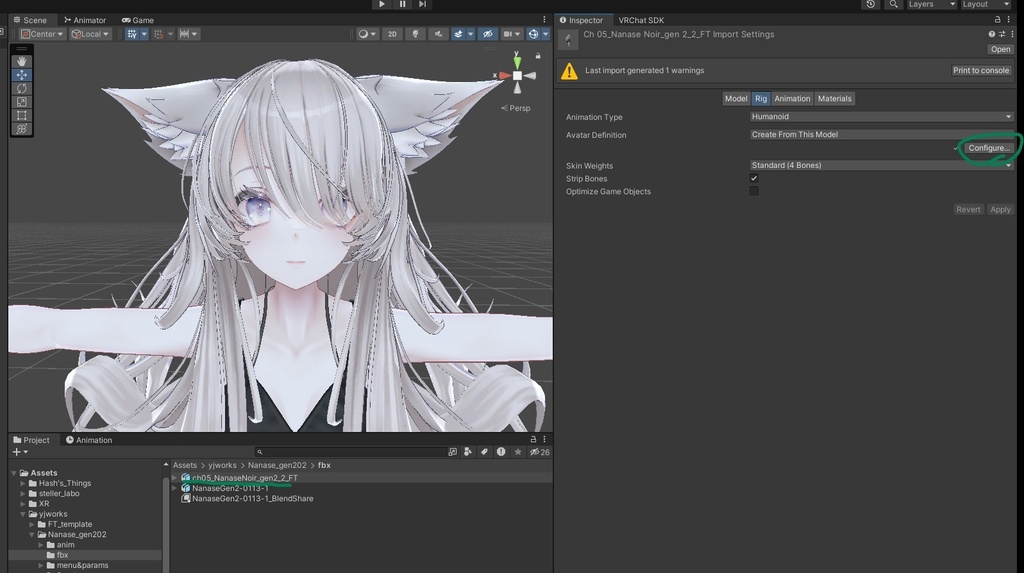Open the Model import tab
The height and width of the screenshot is (573, 1024).
(x=736, y=99)
